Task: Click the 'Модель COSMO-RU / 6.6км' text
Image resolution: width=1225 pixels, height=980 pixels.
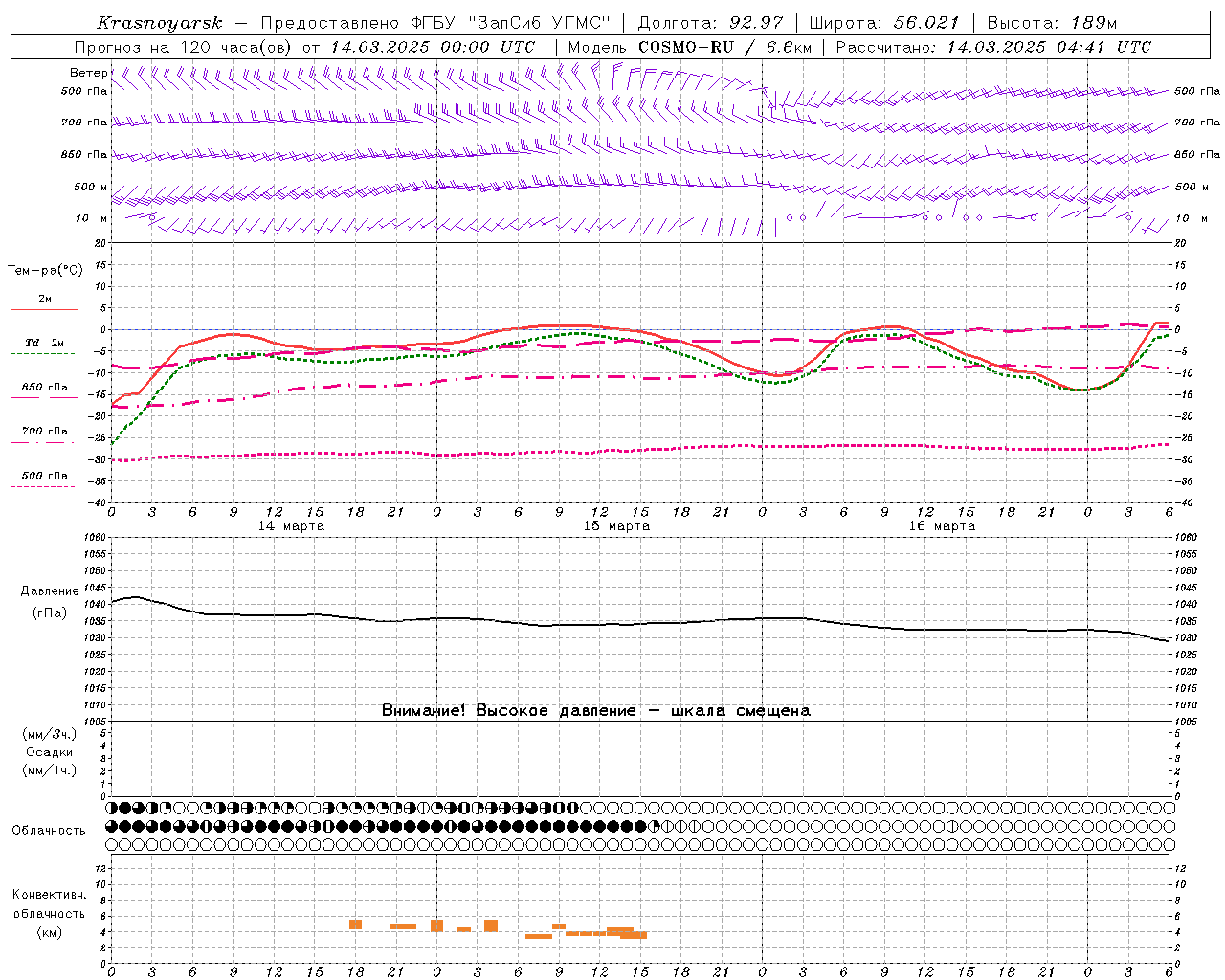Action: (x=690, y=47)
